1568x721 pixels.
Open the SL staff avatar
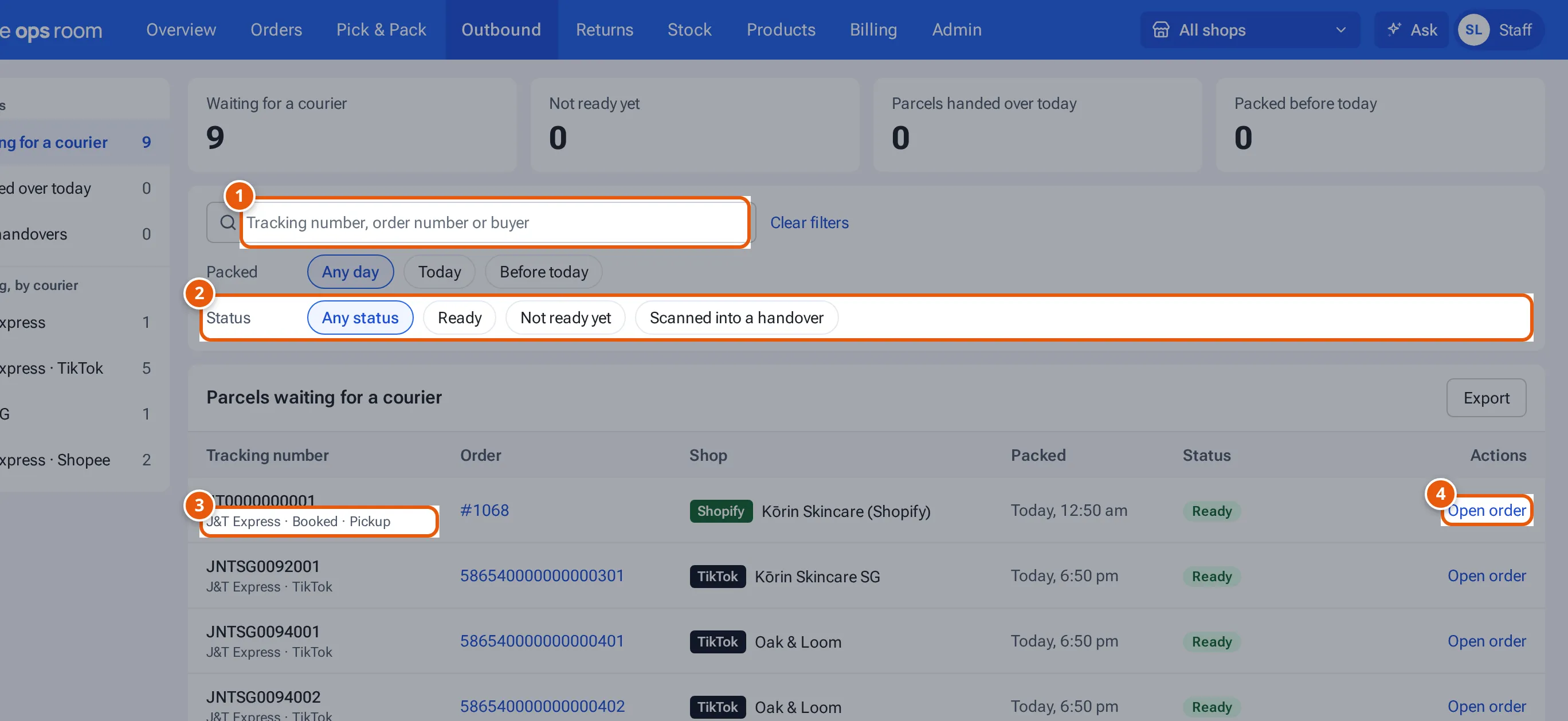coord(1473,30)
